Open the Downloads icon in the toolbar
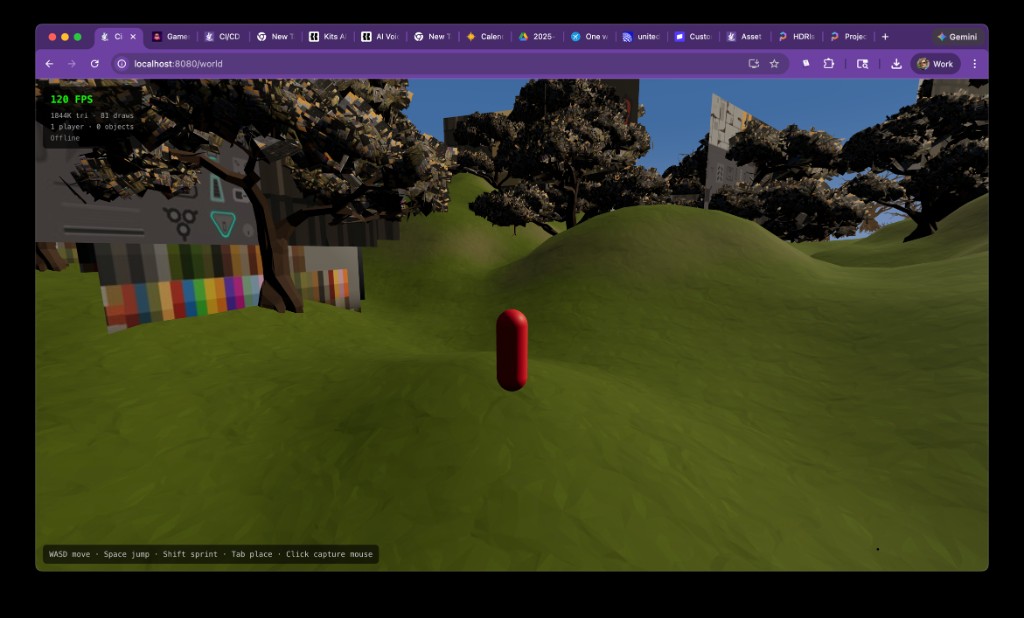 pyautogui.click(x=895, y=63)
